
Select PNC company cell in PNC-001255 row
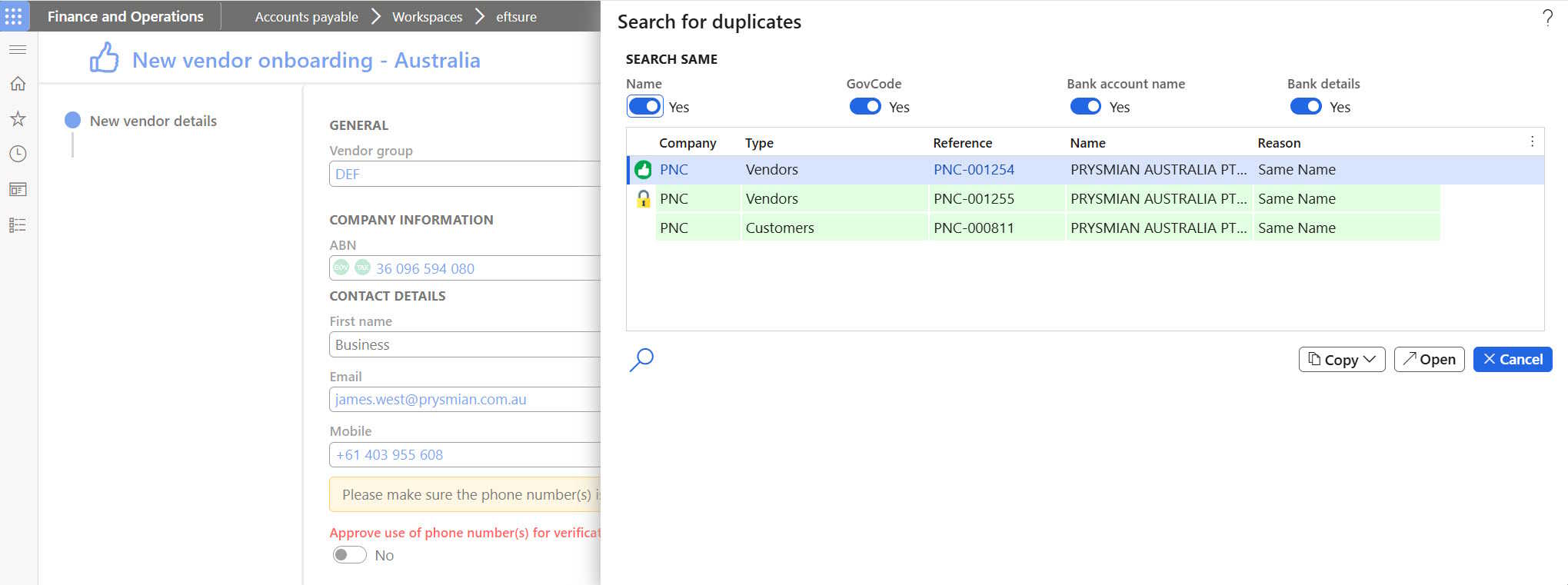pyautogui.click(x=698, y=199)
